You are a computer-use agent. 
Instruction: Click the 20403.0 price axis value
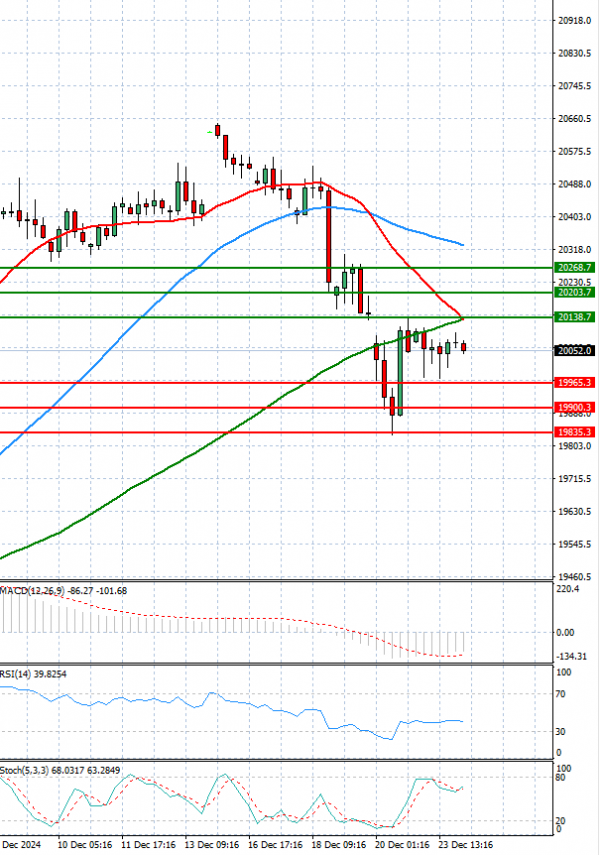(x=574, y=217)
